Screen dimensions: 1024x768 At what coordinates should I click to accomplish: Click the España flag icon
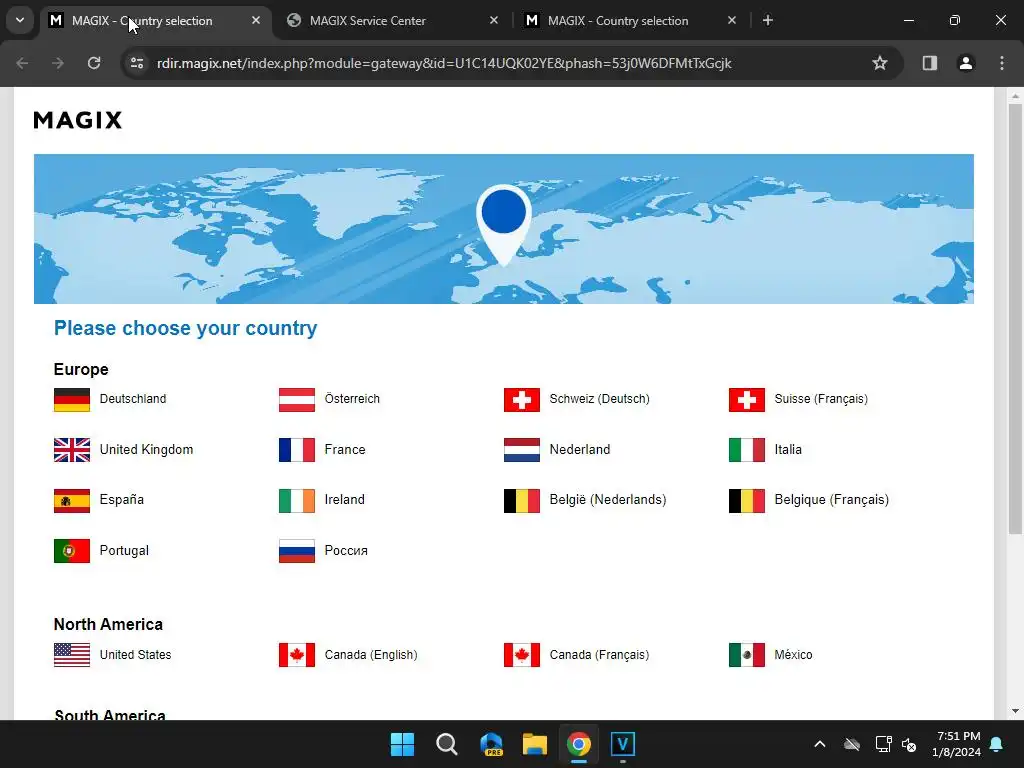point(72,501)
